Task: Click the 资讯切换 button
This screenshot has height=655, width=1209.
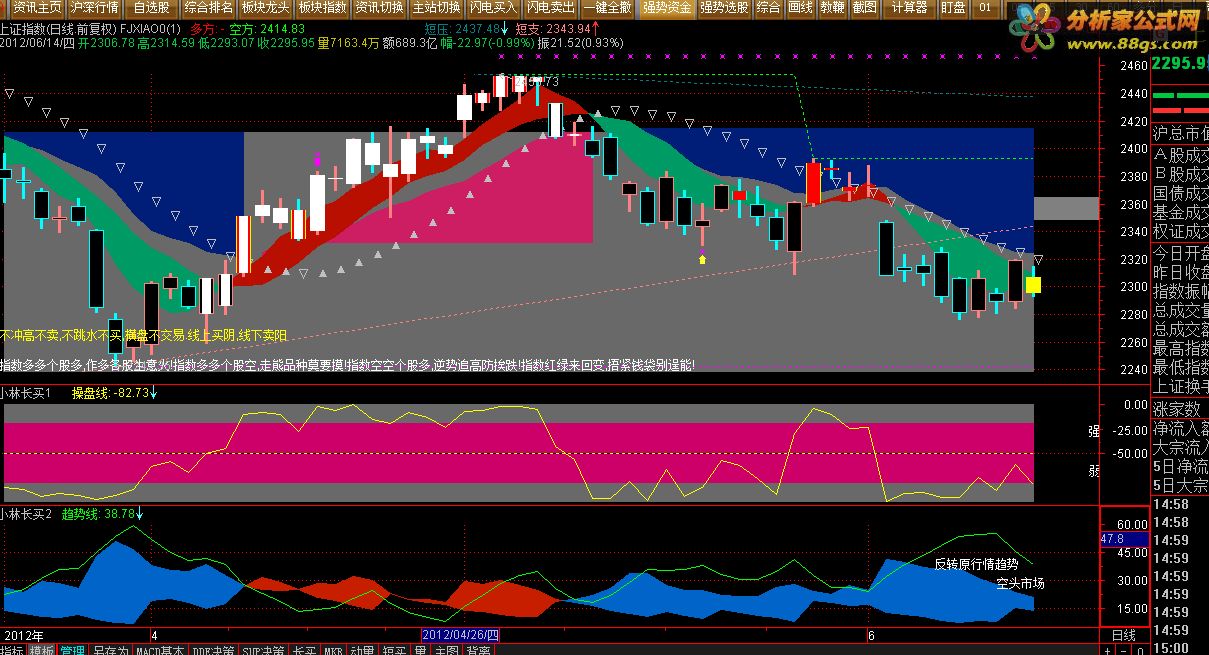Action: click(380, 7)
